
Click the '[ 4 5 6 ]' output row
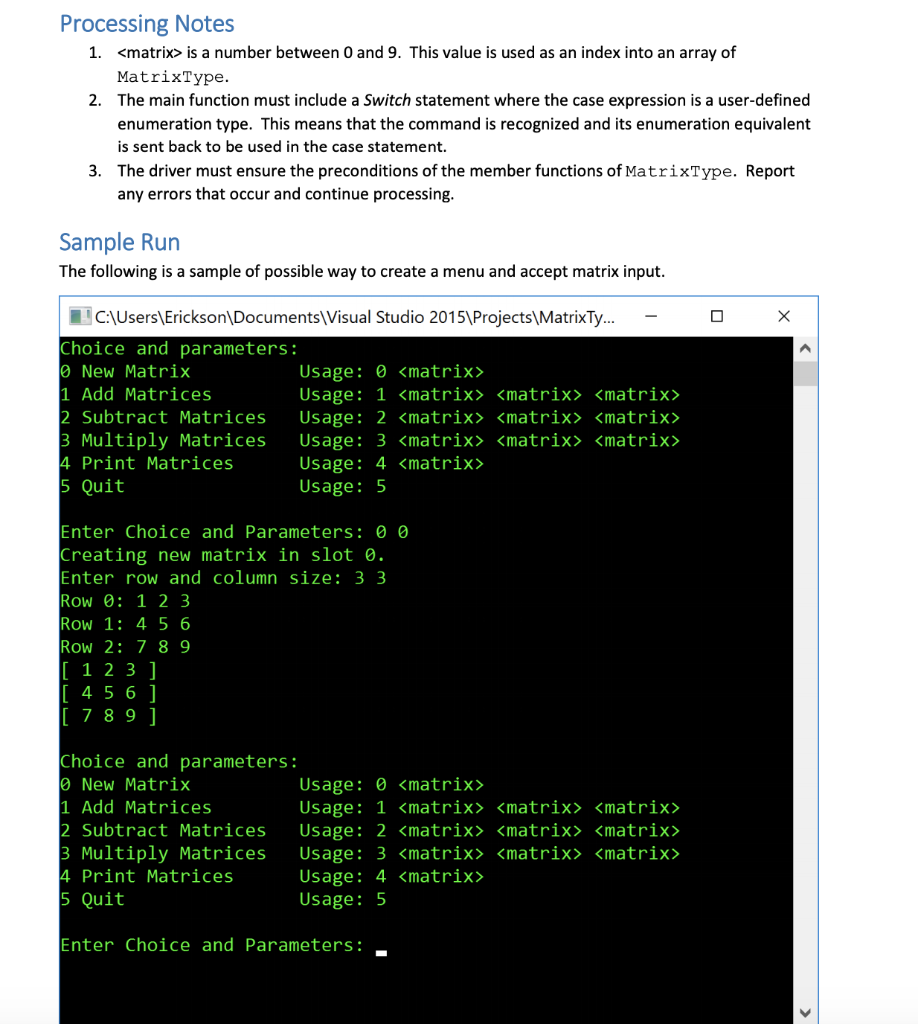pos(109,693)
